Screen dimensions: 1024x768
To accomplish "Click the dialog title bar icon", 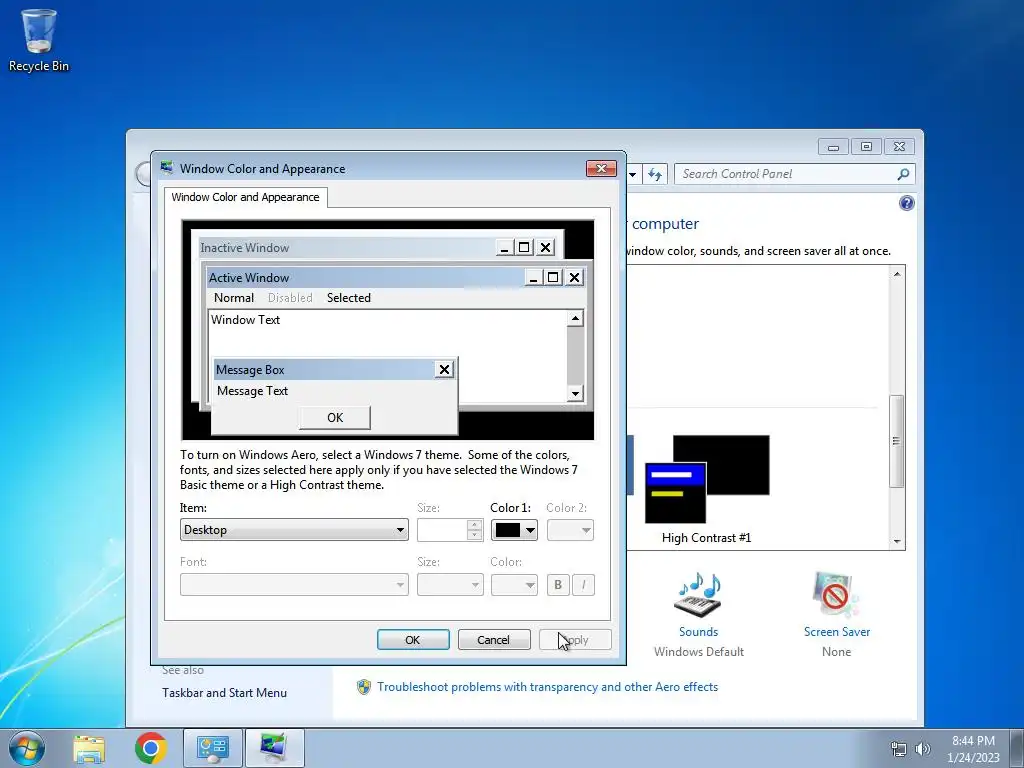I will [x=167, y=168].
